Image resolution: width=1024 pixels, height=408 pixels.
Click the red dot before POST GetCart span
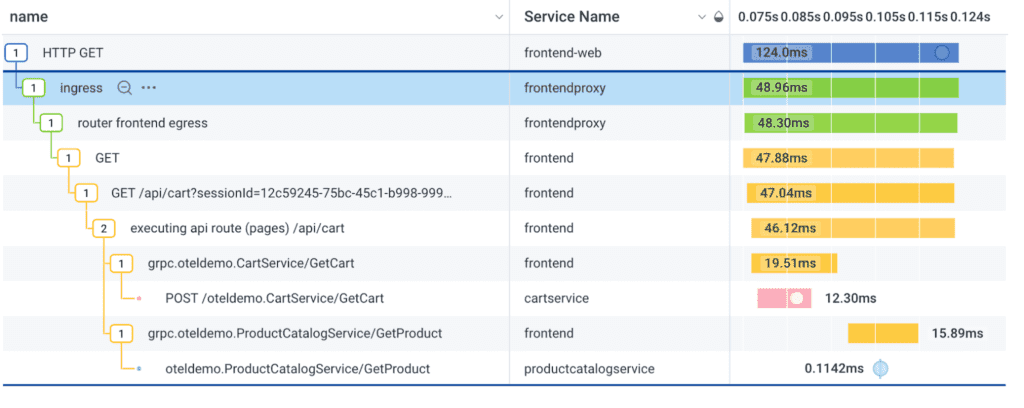pos(139,299)
